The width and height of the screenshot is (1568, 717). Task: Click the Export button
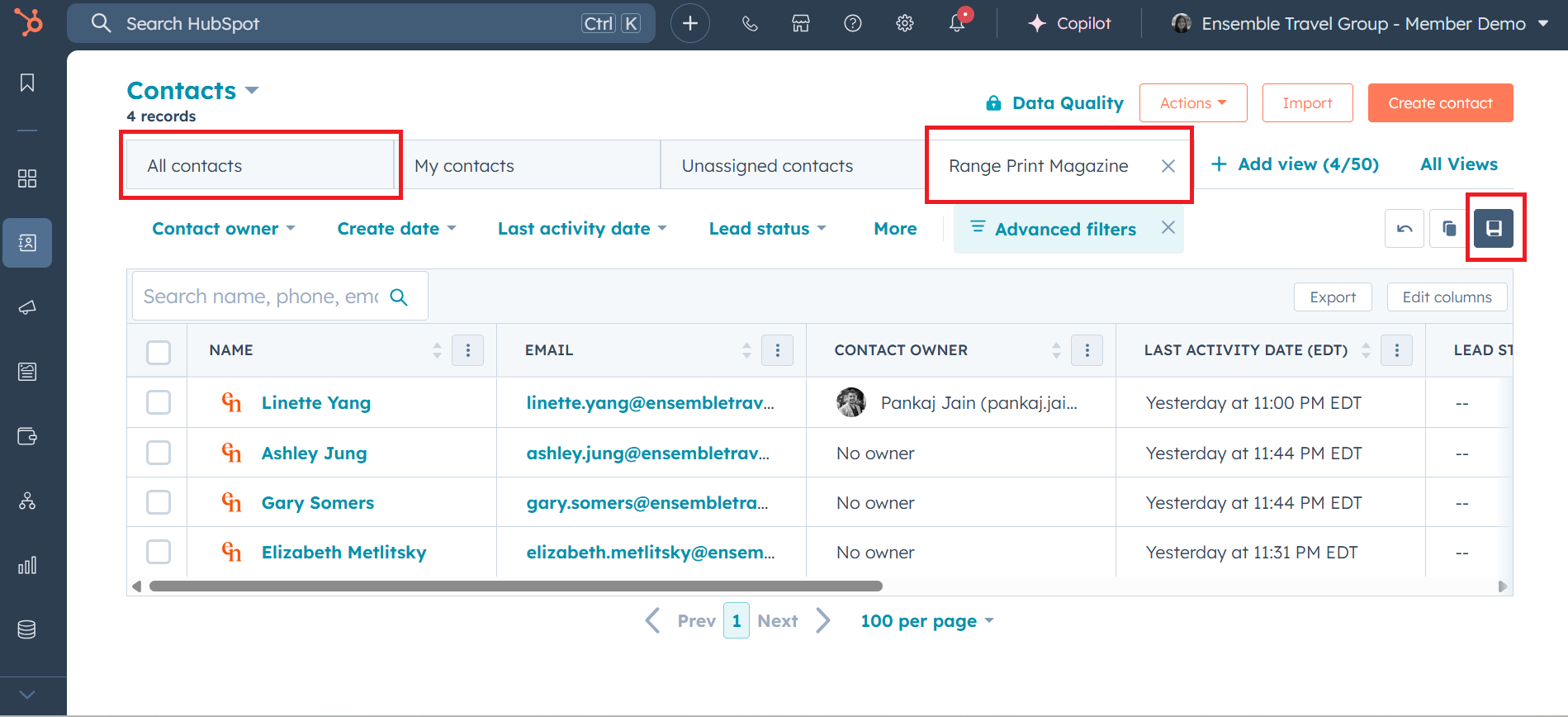click(x=1333, y=297)
